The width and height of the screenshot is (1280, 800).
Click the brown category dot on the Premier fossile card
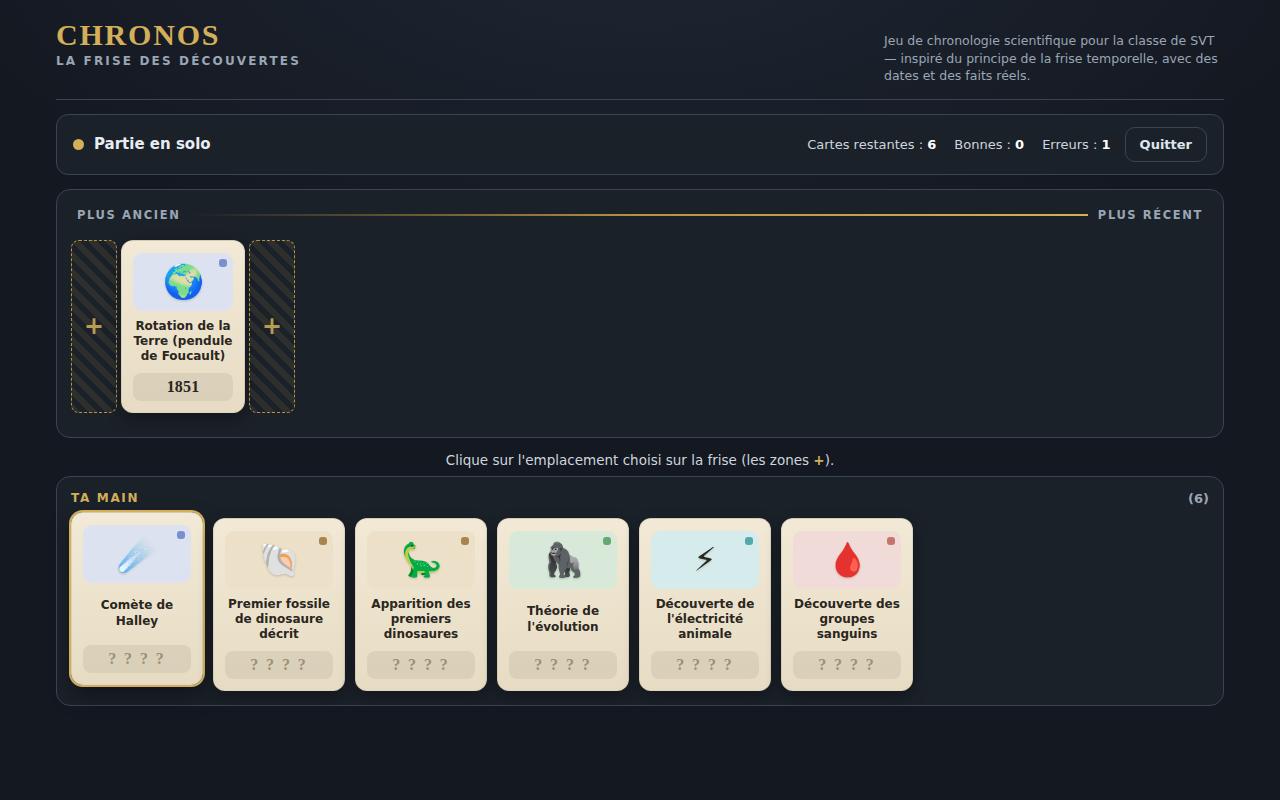[323, 541]
